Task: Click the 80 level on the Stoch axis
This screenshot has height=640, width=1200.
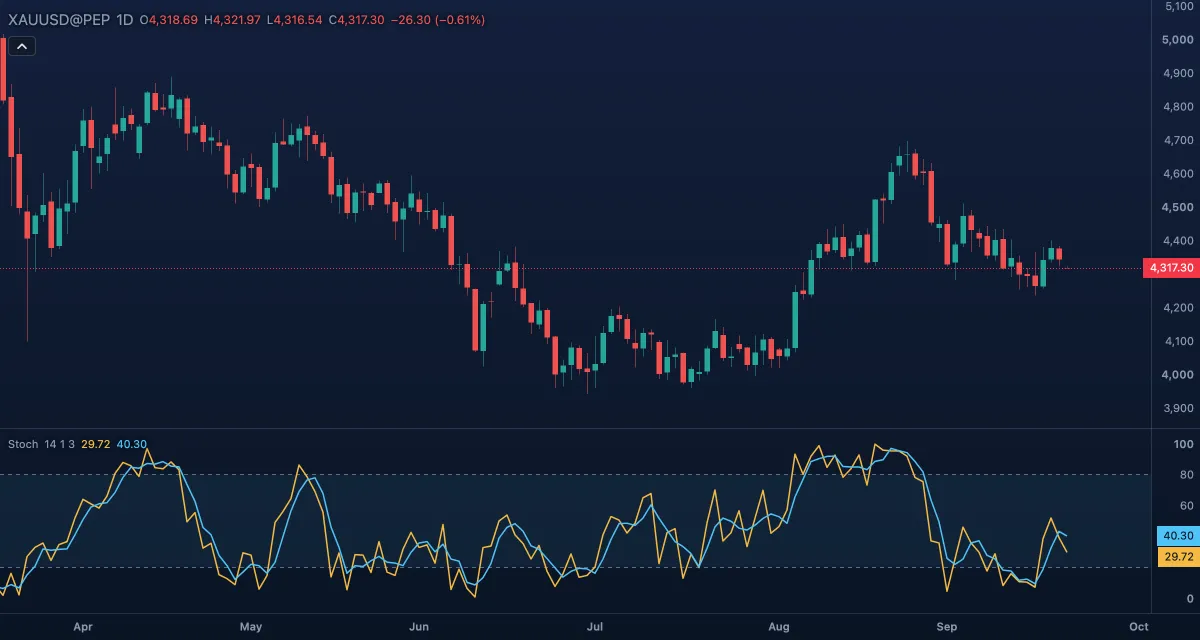Action: point(1188,475)
